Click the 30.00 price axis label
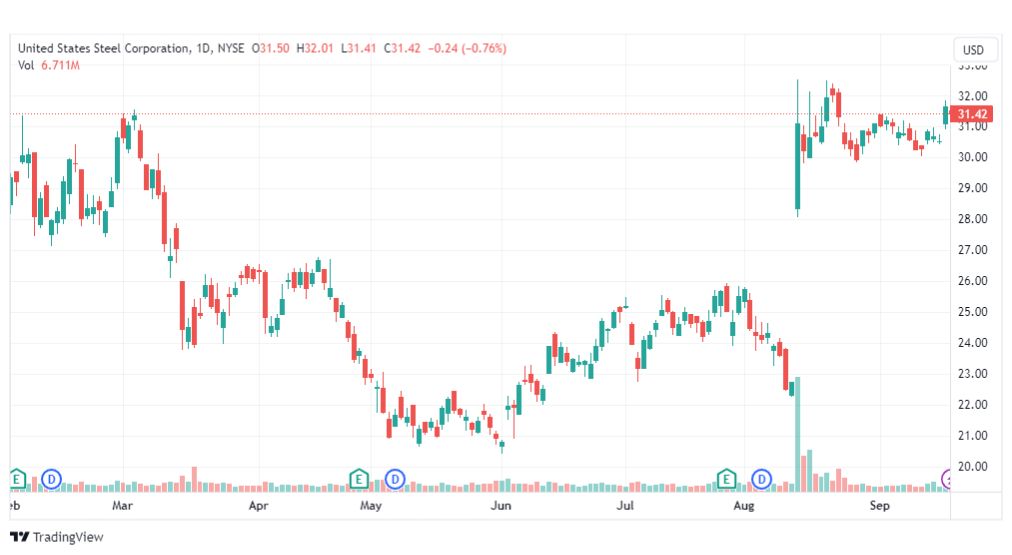 [x=973, y=157]
